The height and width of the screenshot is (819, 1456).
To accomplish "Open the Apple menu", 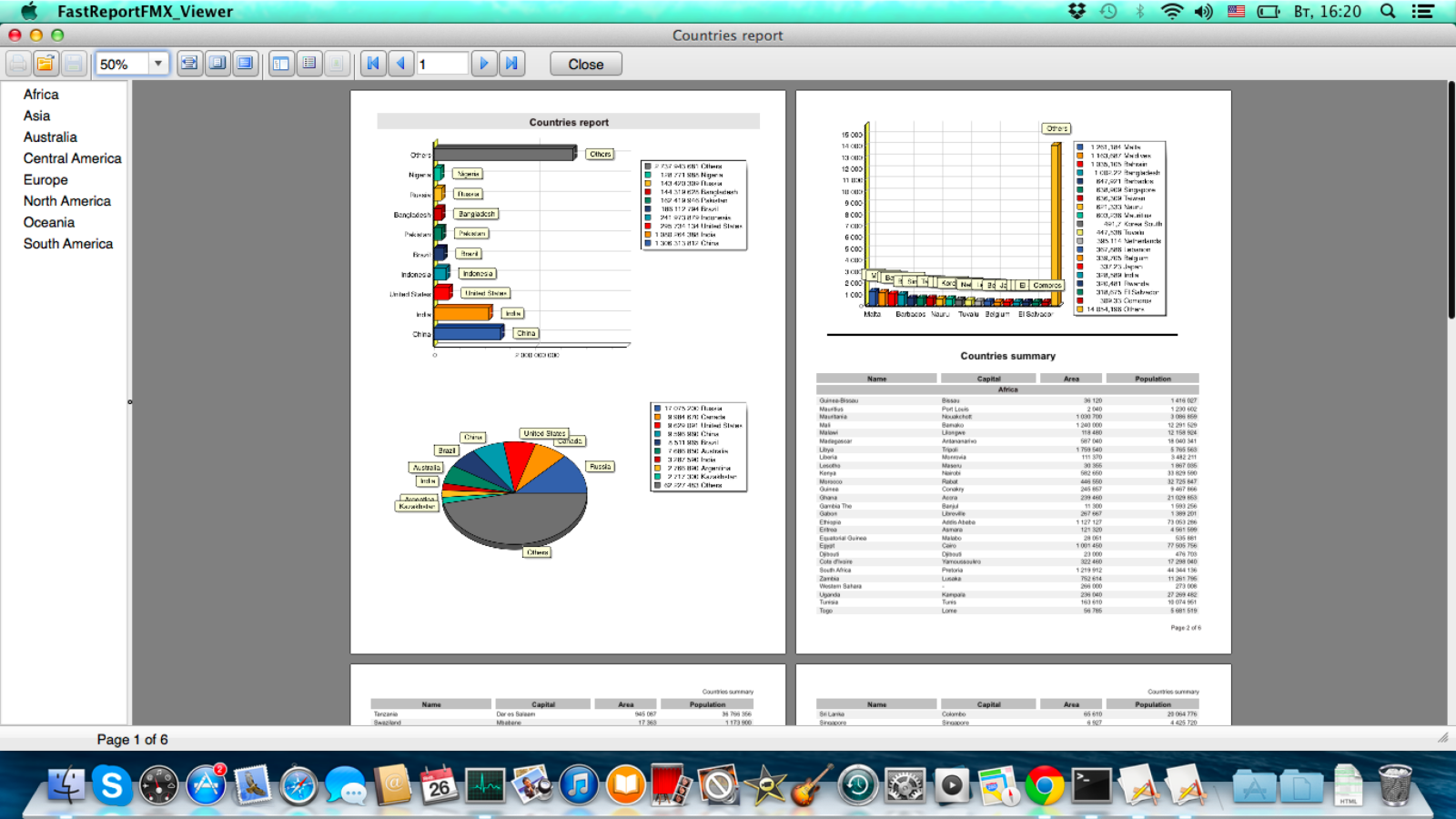I will [30, 11].
